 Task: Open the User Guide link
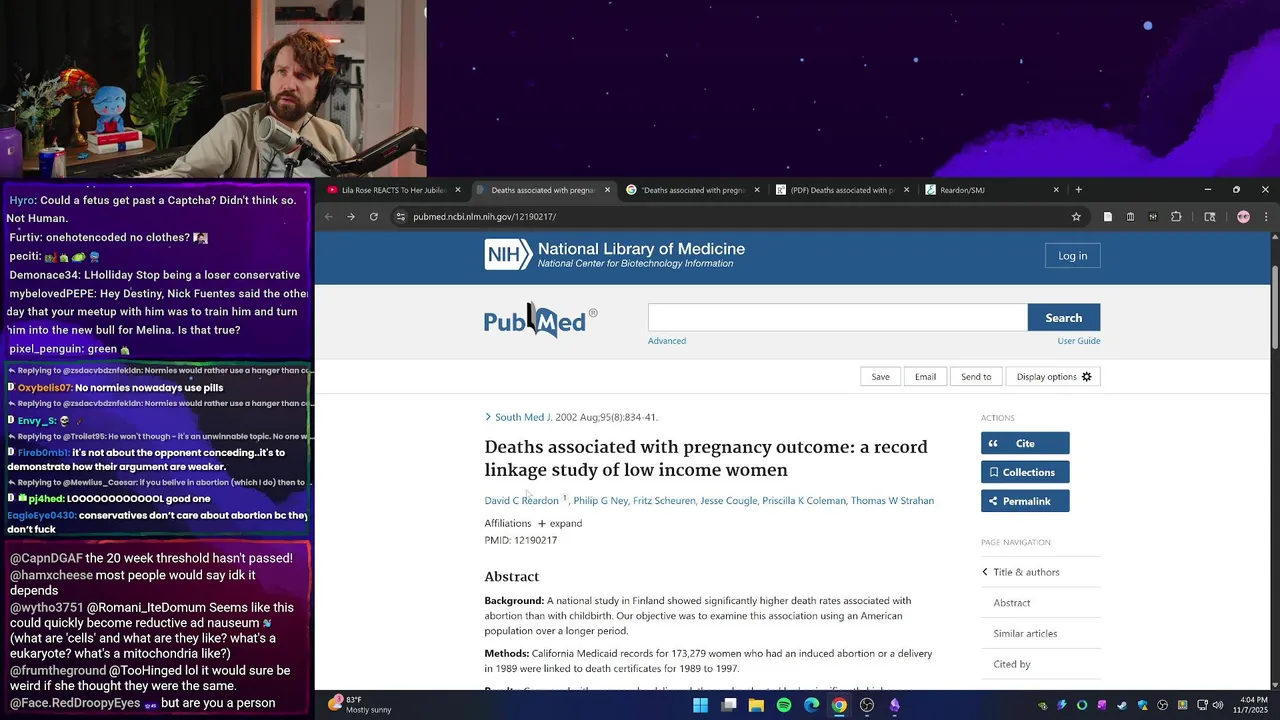[1079, 341]
